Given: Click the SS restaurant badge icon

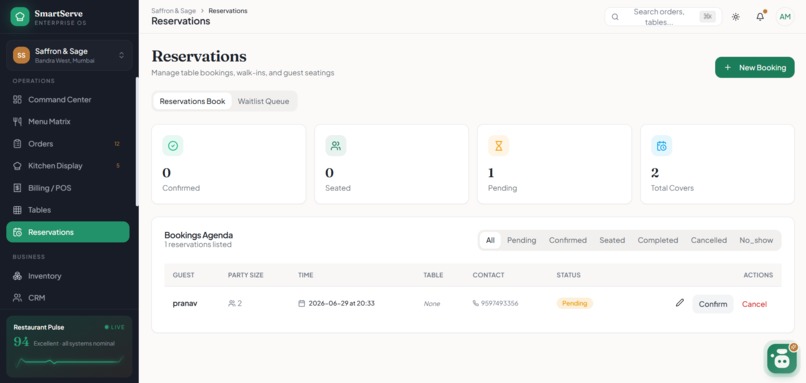Looking at the screenshot, I should 21,55.
